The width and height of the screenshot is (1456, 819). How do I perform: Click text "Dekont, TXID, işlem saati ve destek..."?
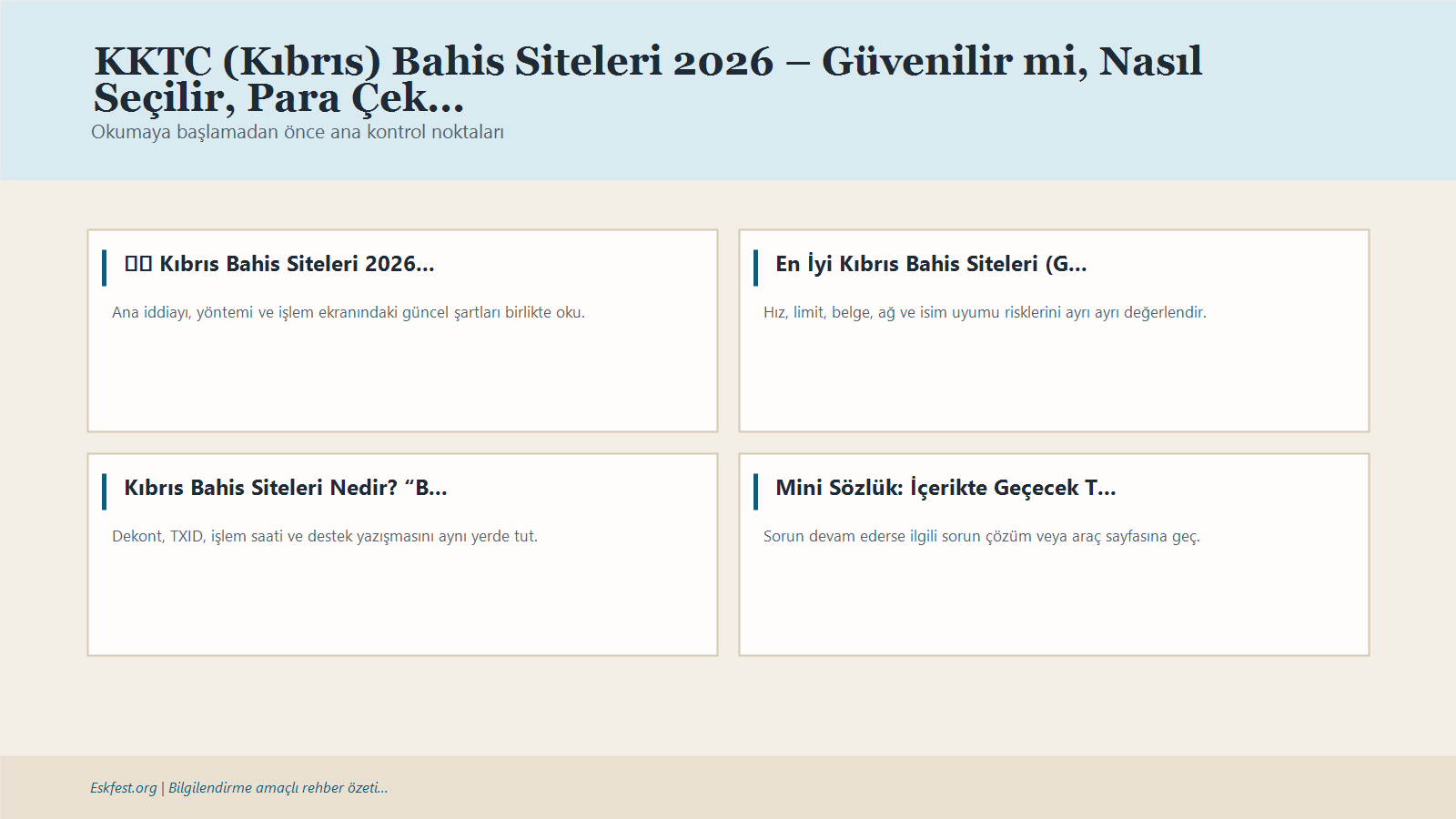point(325,536)
